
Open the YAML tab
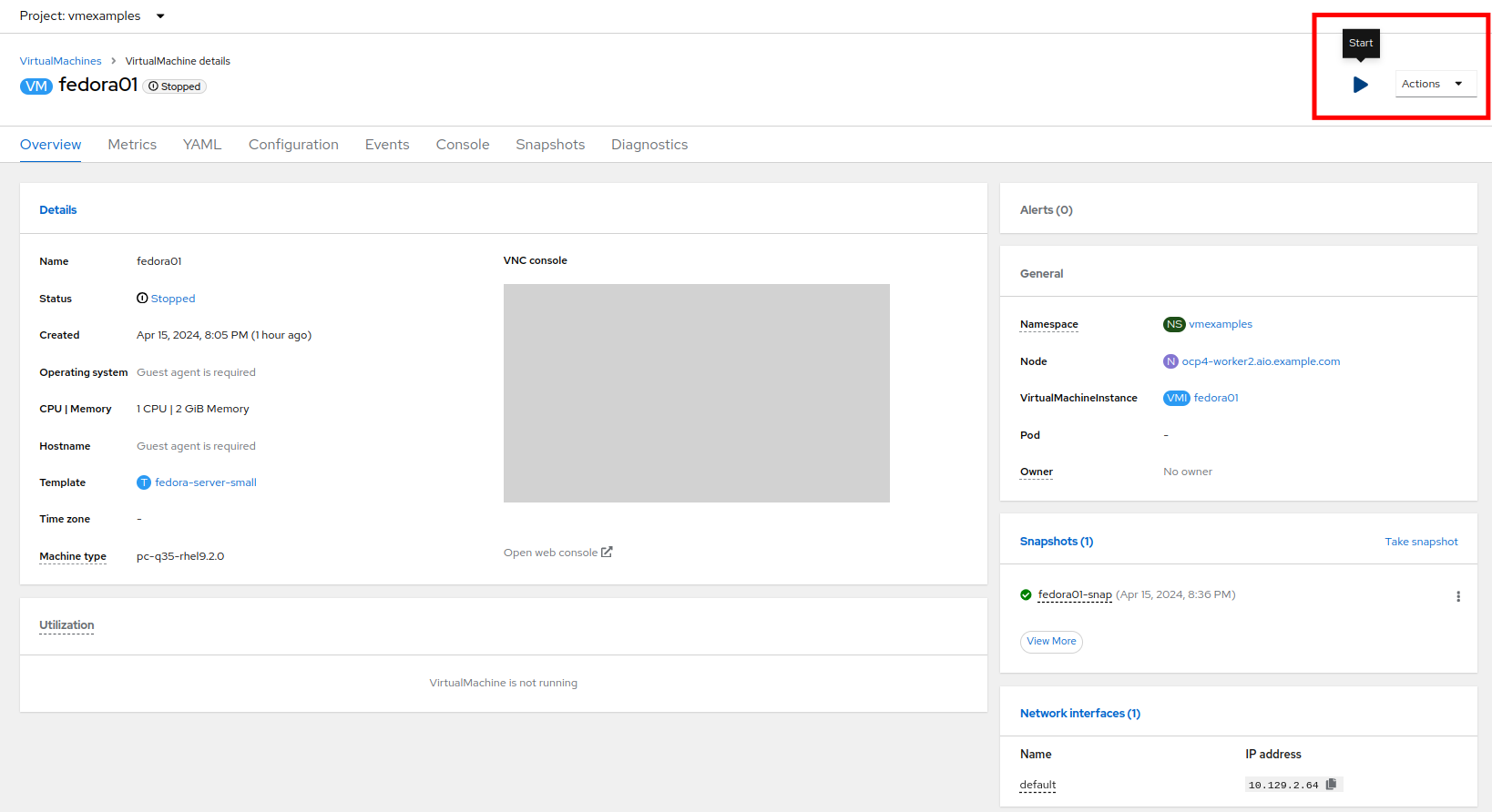(x=202, y=145)
